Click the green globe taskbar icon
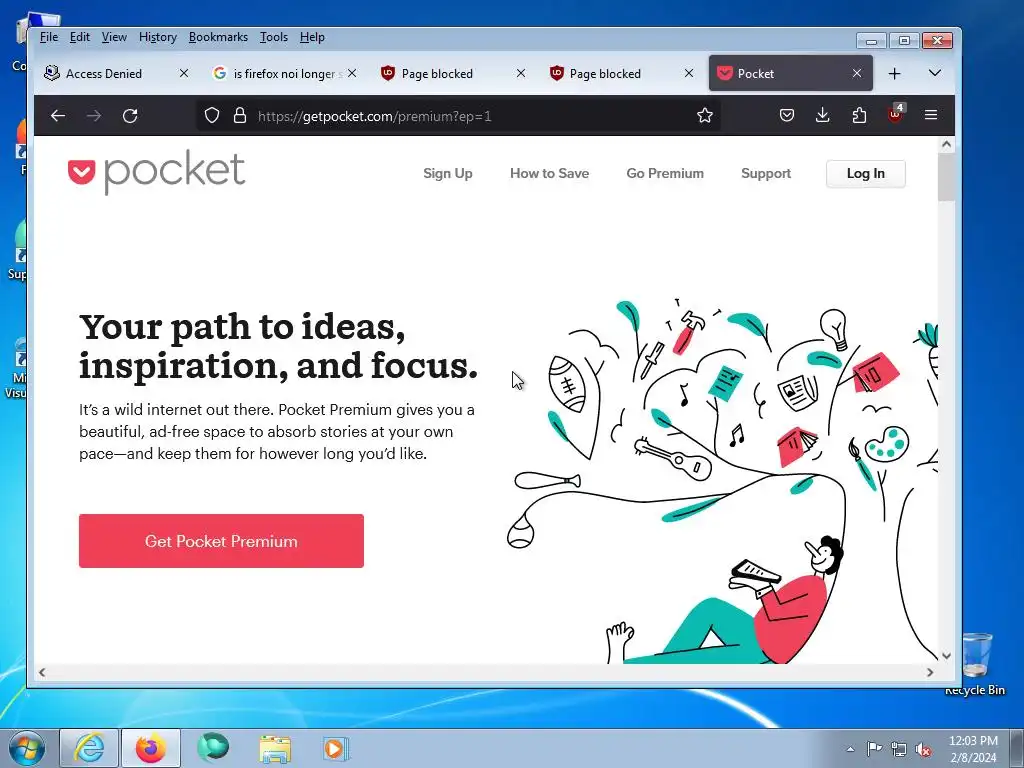 click(x=213, y=748)
